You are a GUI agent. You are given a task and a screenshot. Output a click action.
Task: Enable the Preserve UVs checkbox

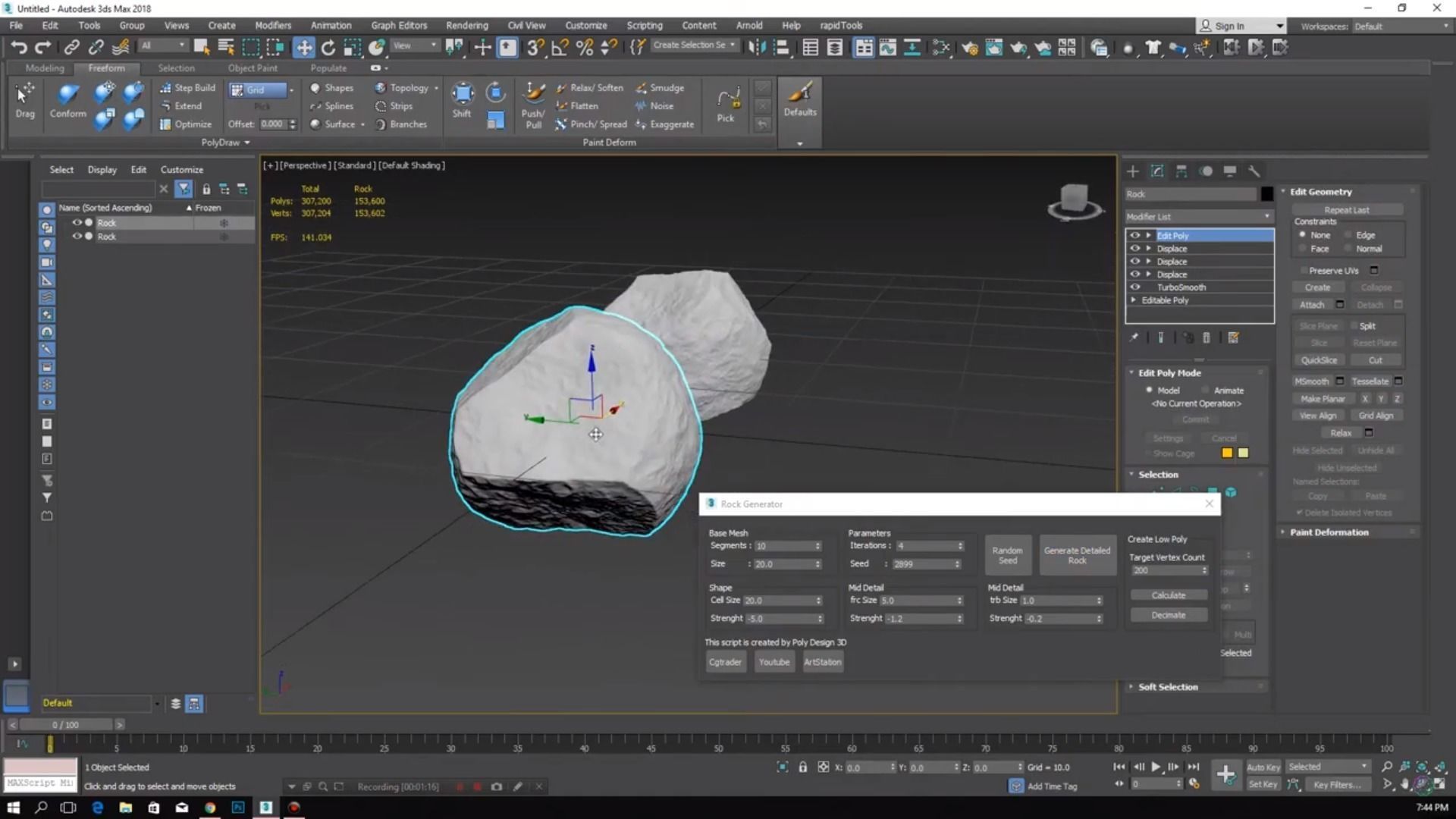pyautogui.click(x=1304, y=271)
